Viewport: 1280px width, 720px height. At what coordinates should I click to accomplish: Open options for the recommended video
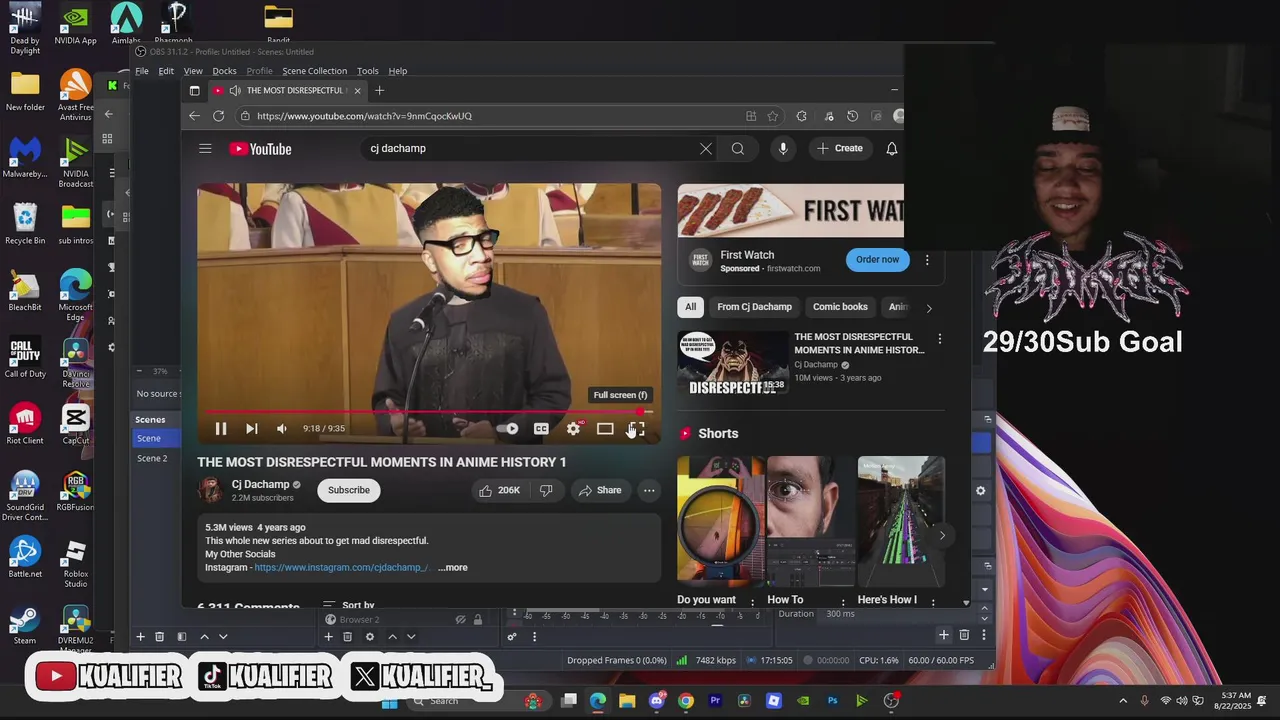[939, 339]
